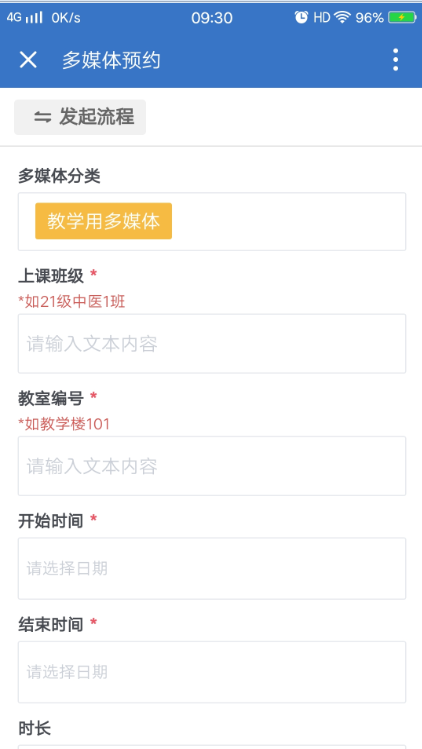Close the 多媒体预约 page with X icon
422x749 pixels.
point(28,60)
